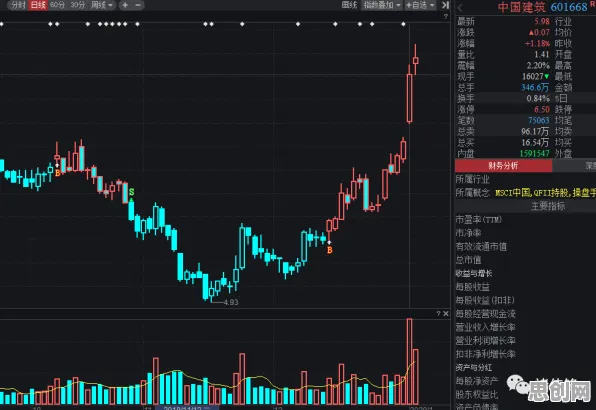
Task: Click the jump-to-latest arrow icon
Action: [x=445, y=5]
